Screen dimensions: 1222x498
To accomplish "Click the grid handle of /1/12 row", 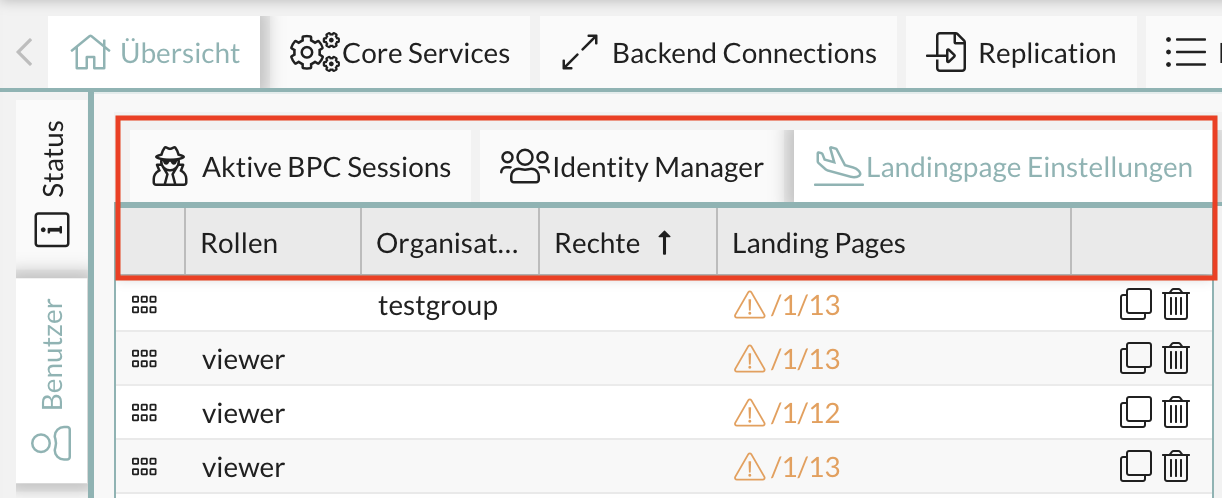I will [x=145, y=413].
